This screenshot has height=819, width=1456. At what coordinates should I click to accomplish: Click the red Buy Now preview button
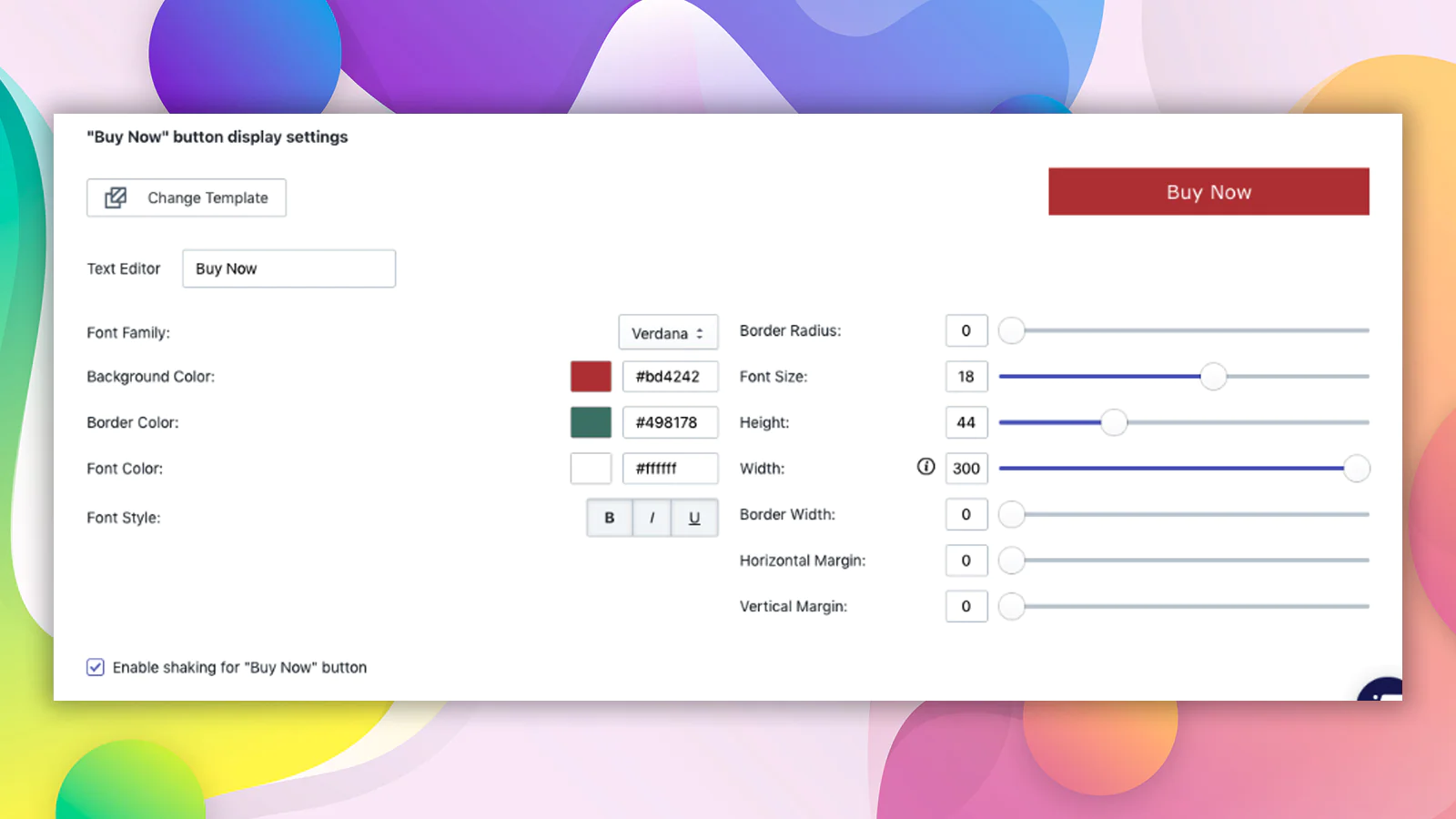[1208, 191]
